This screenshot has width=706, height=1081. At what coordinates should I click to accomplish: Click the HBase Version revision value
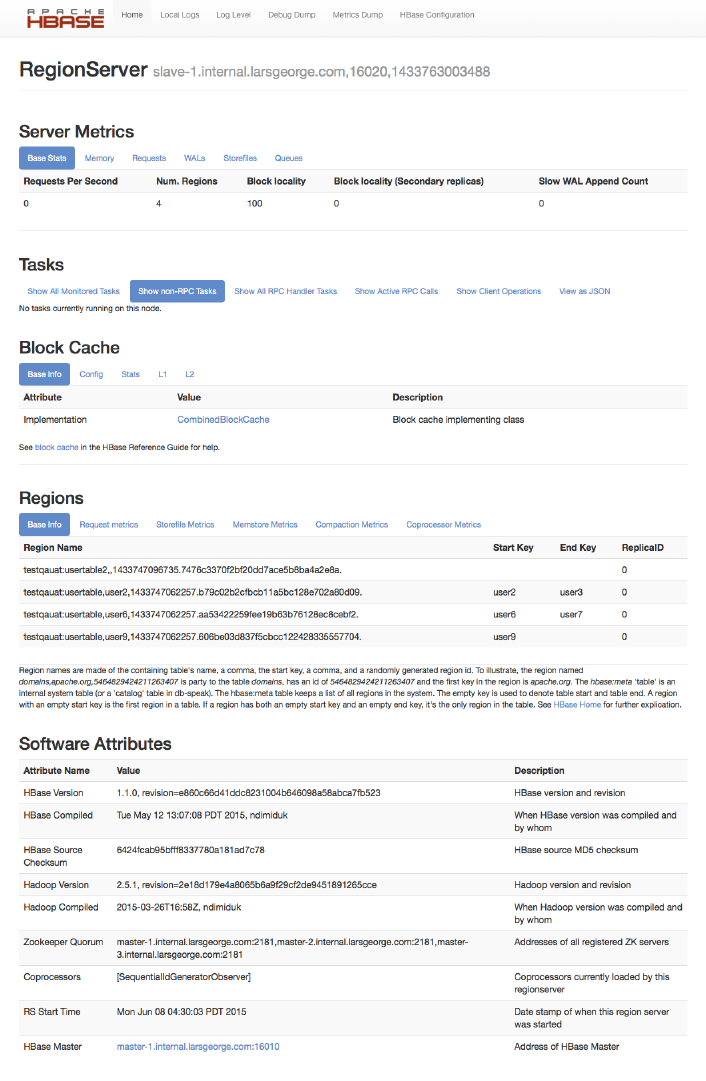click(x=248, y=793)
